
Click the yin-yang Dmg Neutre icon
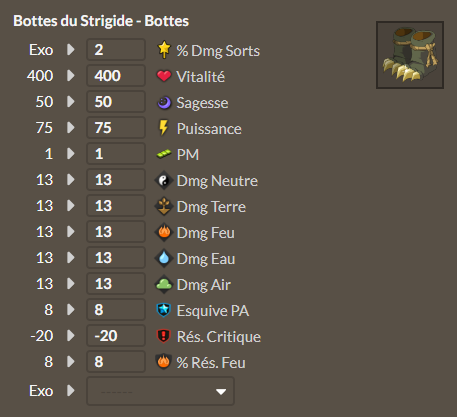164,180
